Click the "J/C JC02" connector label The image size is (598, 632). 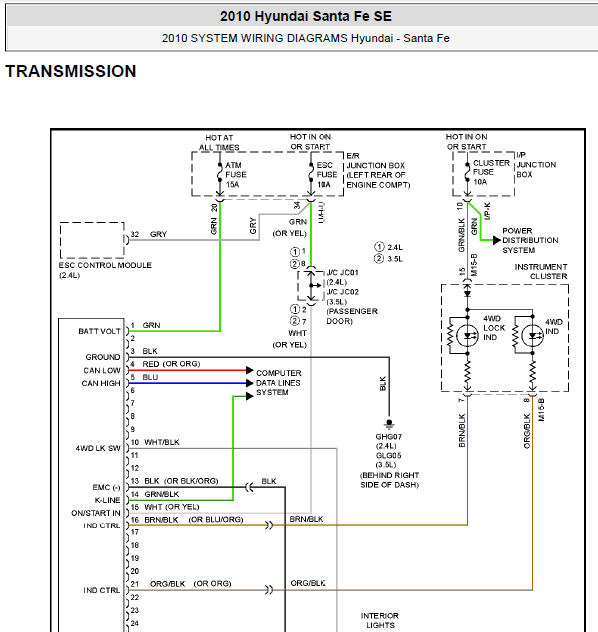(342, 292)
